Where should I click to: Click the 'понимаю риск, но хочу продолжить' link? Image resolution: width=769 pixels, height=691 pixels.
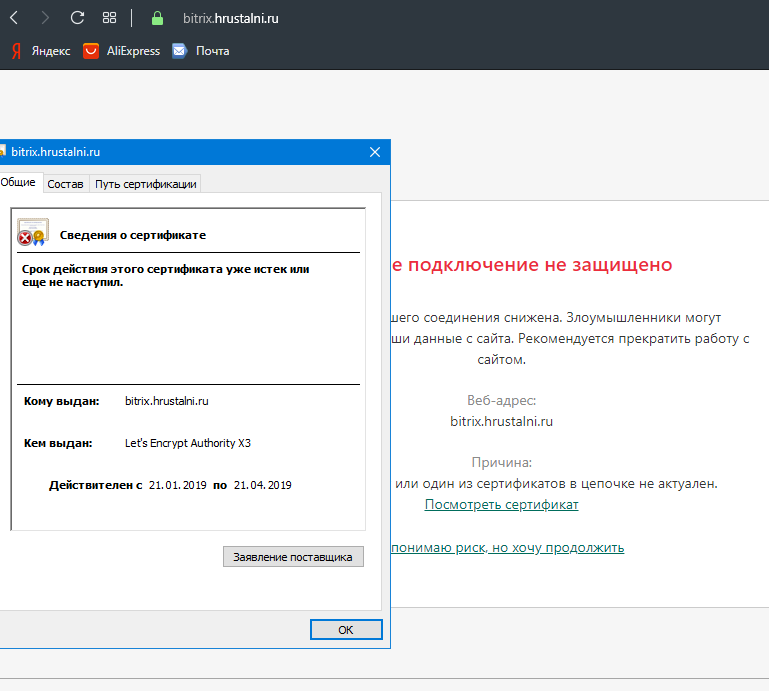click(508, 547)
